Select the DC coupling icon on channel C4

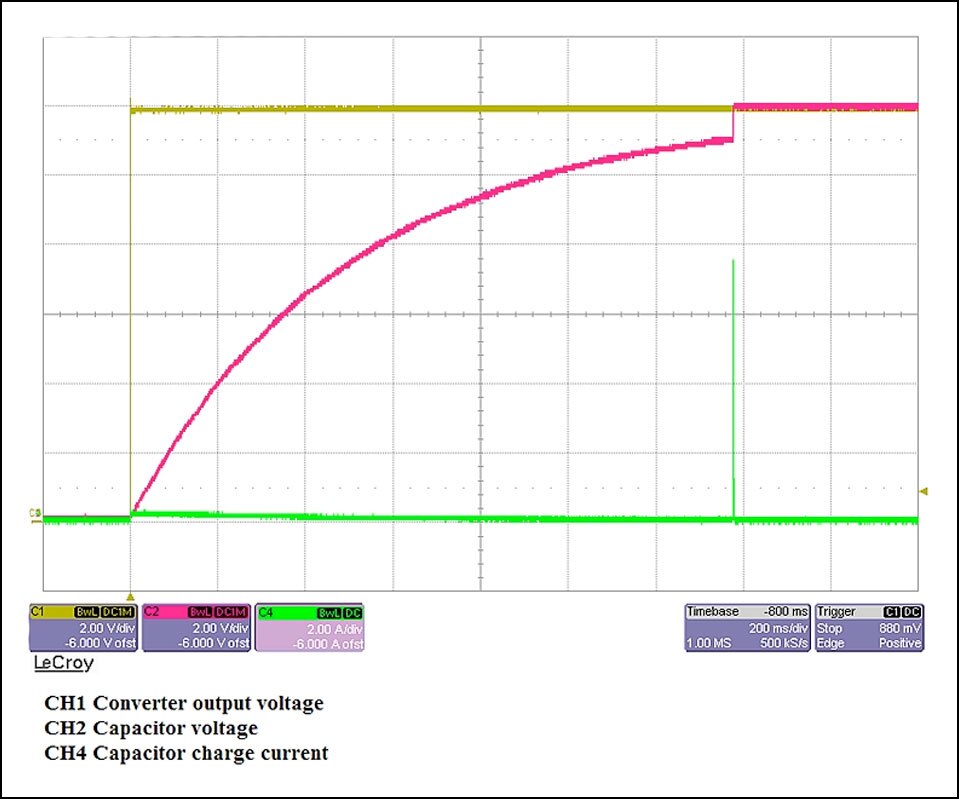[354, 612]
